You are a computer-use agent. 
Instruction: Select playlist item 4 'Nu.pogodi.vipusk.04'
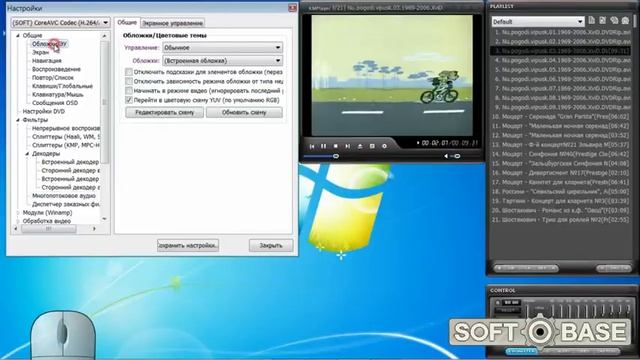click(560, 60)
